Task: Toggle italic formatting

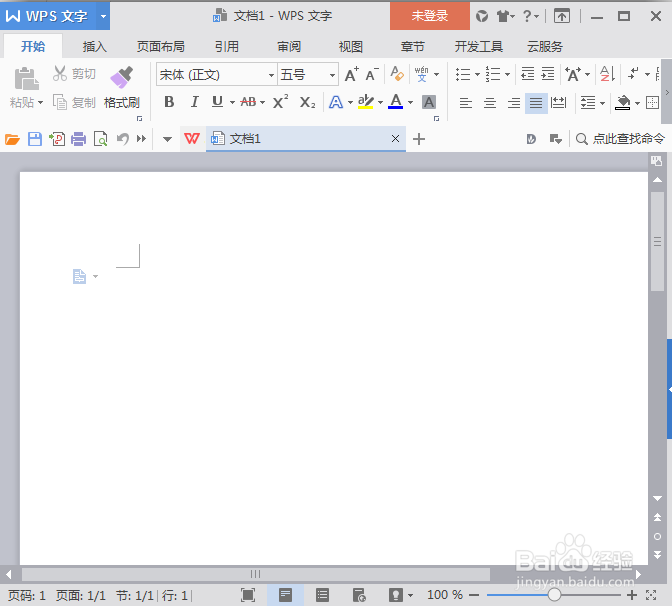Action: point(195,102)
